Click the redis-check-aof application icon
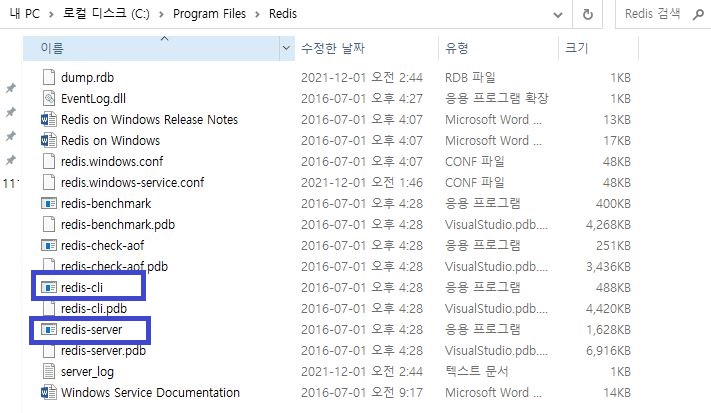The width and height of the screenshot is (711, 413). click(49, 246)
